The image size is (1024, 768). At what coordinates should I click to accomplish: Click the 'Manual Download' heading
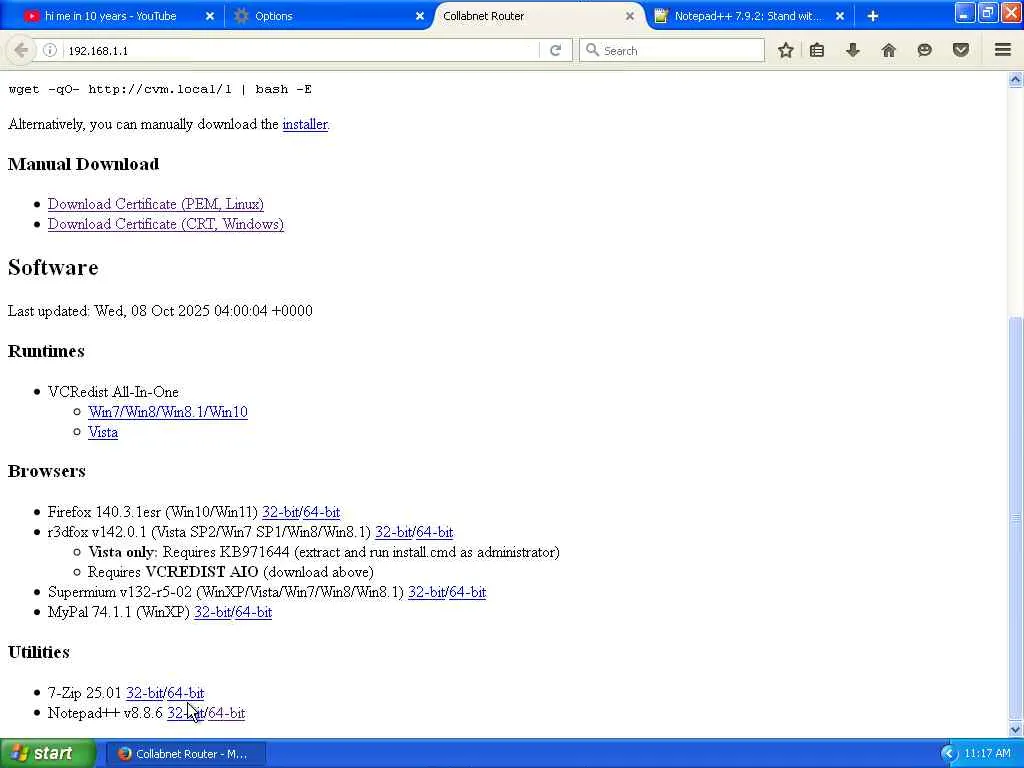point(84,164)
